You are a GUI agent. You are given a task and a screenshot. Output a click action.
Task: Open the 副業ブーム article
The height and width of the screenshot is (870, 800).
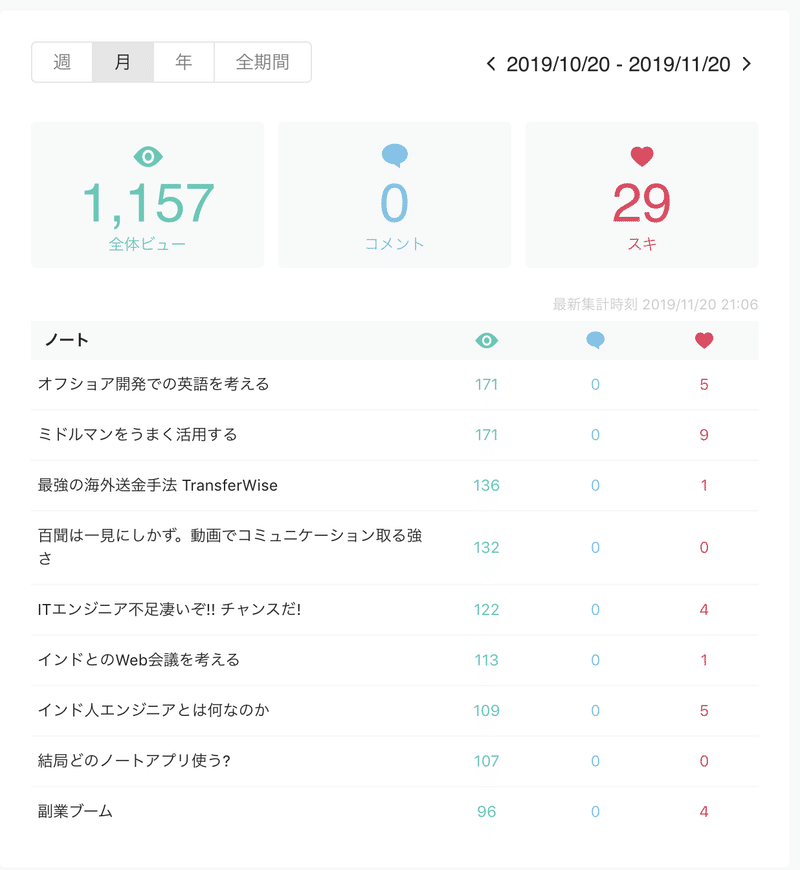click(75, 812)
